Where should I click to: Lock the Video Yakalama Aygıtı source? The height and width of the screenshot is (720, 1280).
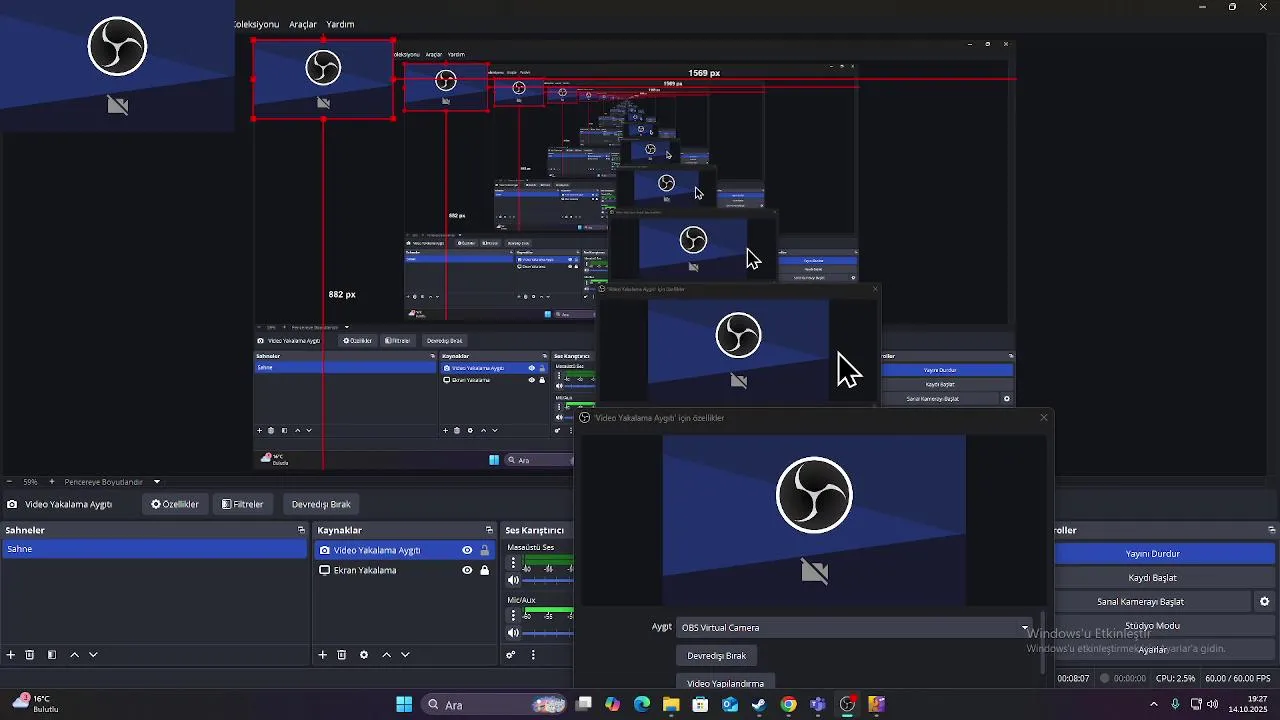485,550
